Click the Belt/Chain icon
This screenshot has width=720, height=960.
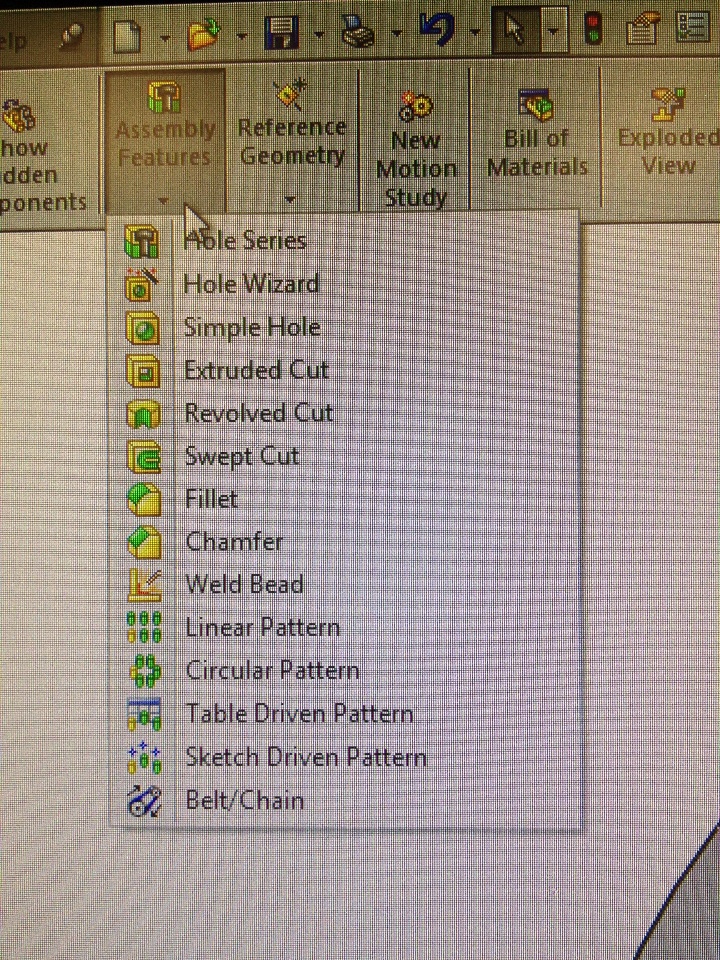pos(144,801)
